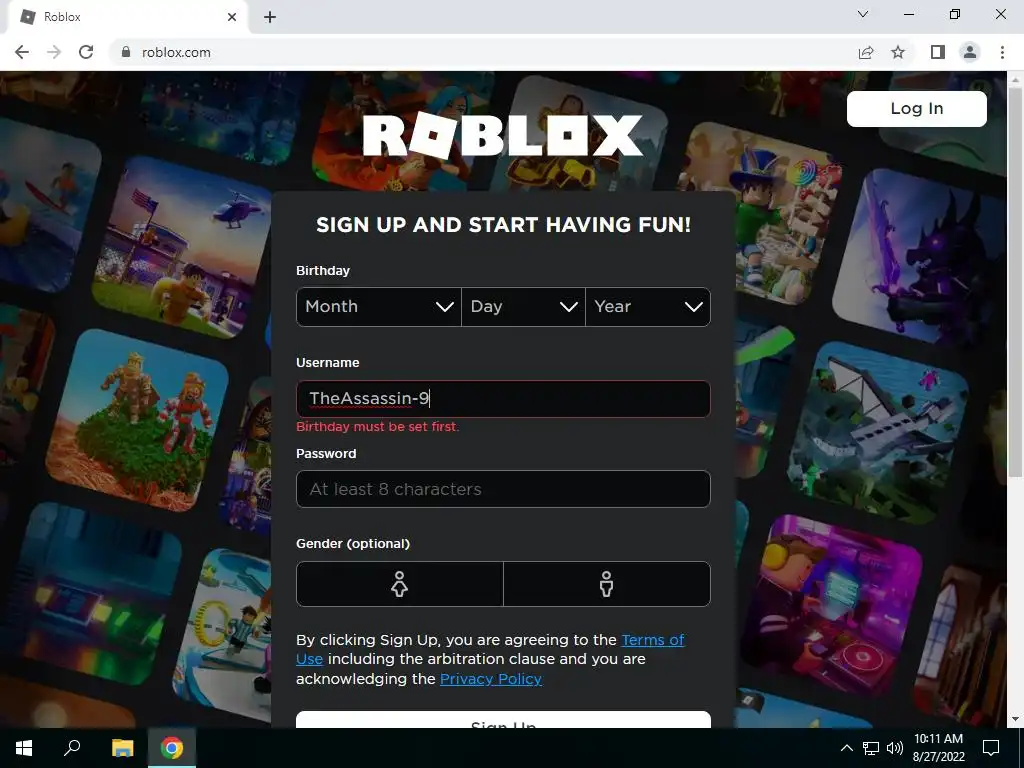Click the ROBLOX logo
The image size is (1024, 768).
pyautogui.click(x=503, y=136)
